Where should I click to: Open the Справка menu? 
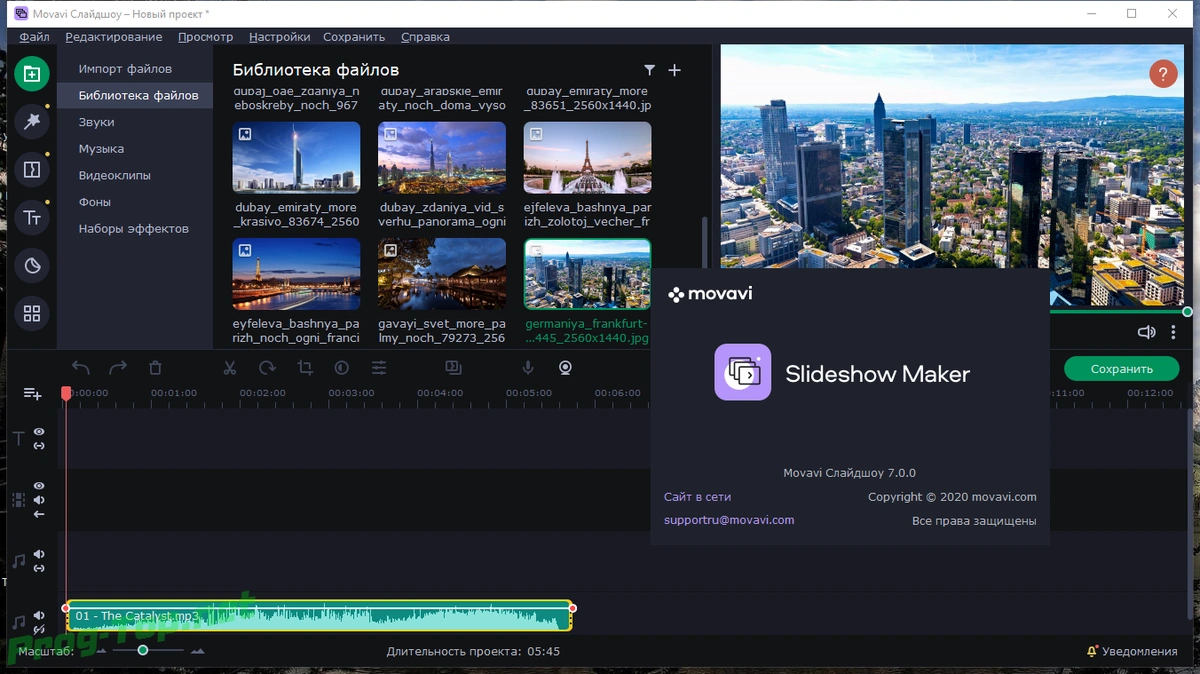click(x=425, y=37)
